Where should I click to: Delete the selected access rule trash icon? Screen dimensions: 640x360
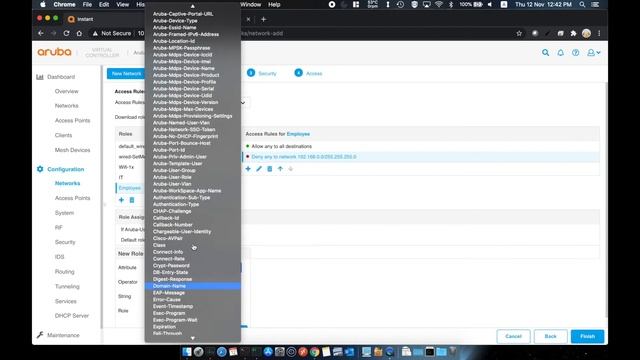269,169
